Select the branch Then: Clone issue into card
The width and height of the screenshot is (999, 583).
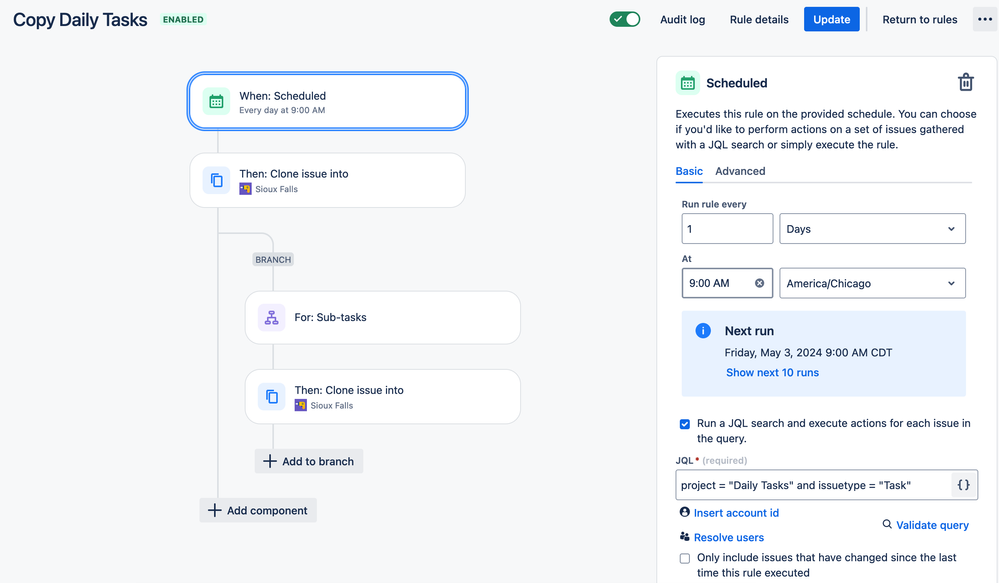[x=382, y=396]
